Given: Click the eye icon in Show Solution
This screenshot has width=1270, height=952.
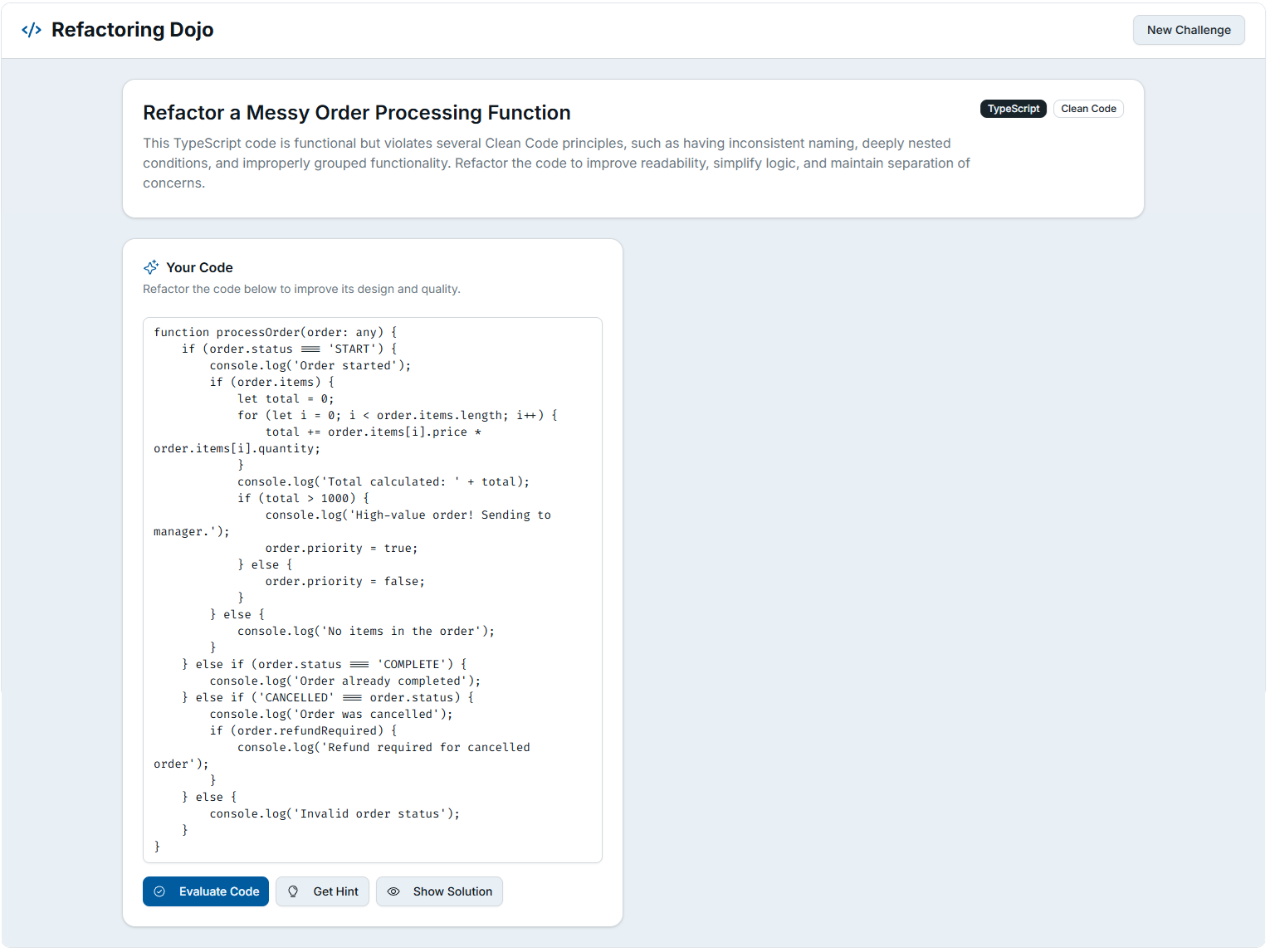Looking at the screenshot, I should pos(393,891).
